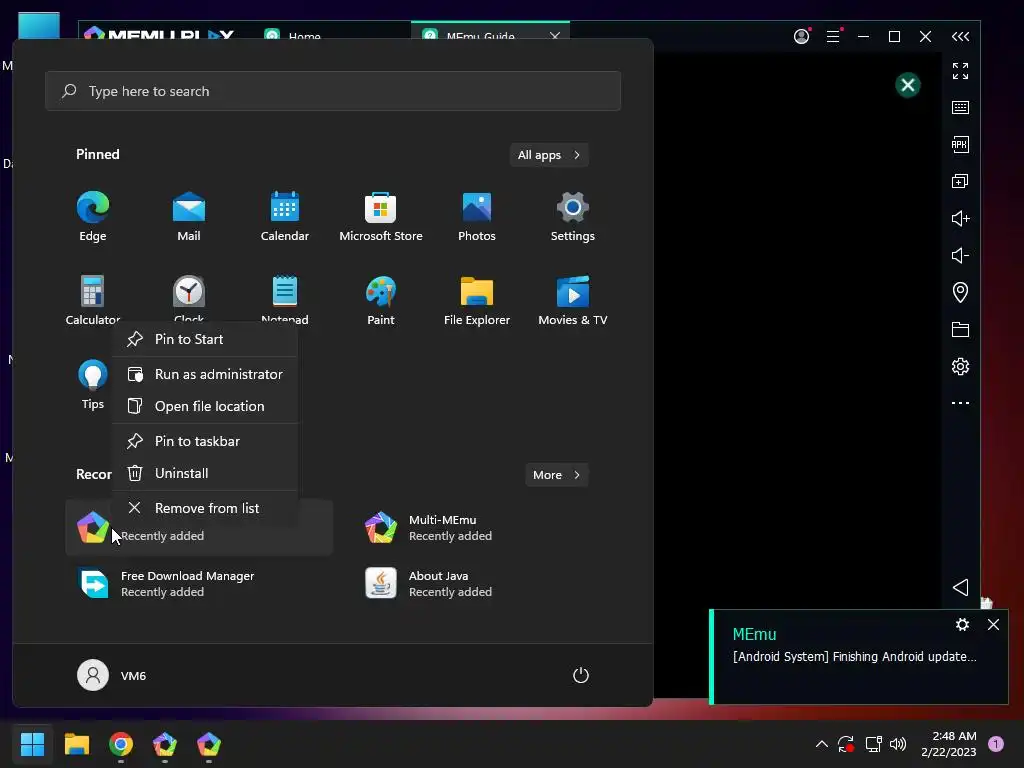Click MEmu fullscreen toolbar icon
1024x768 pixels.
coord(960,71)
